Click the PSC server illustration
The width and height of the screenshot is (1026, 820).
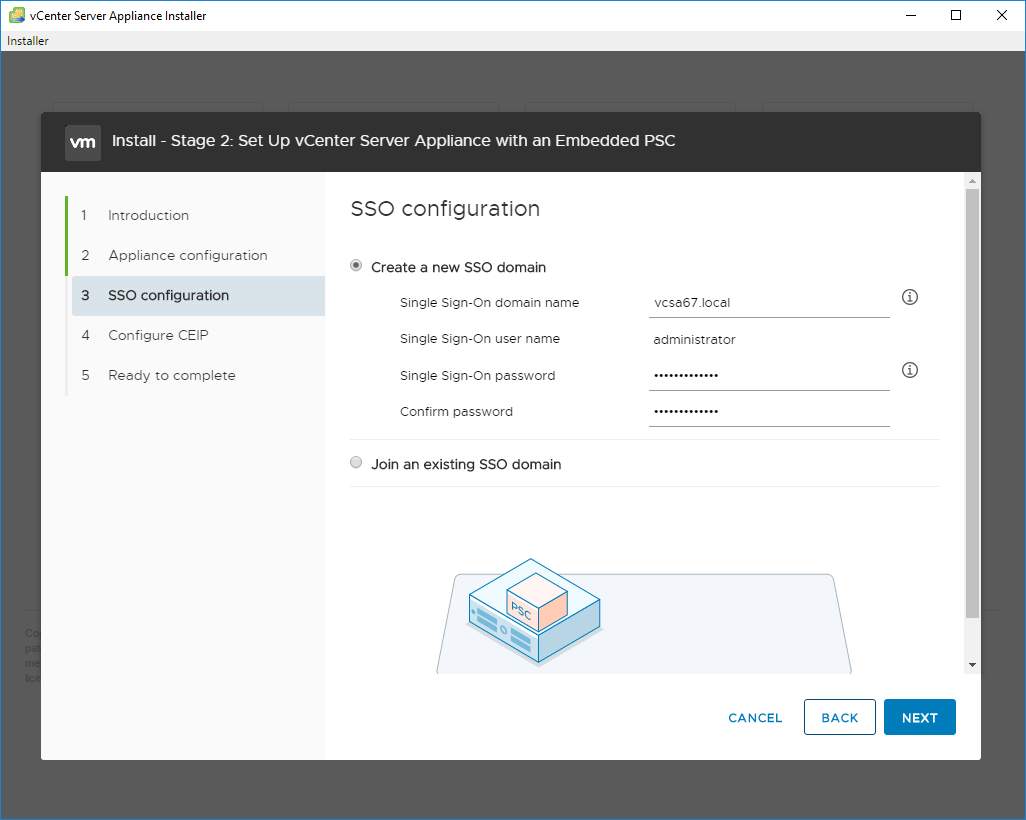pyautogui.click(x=534, y=611)
